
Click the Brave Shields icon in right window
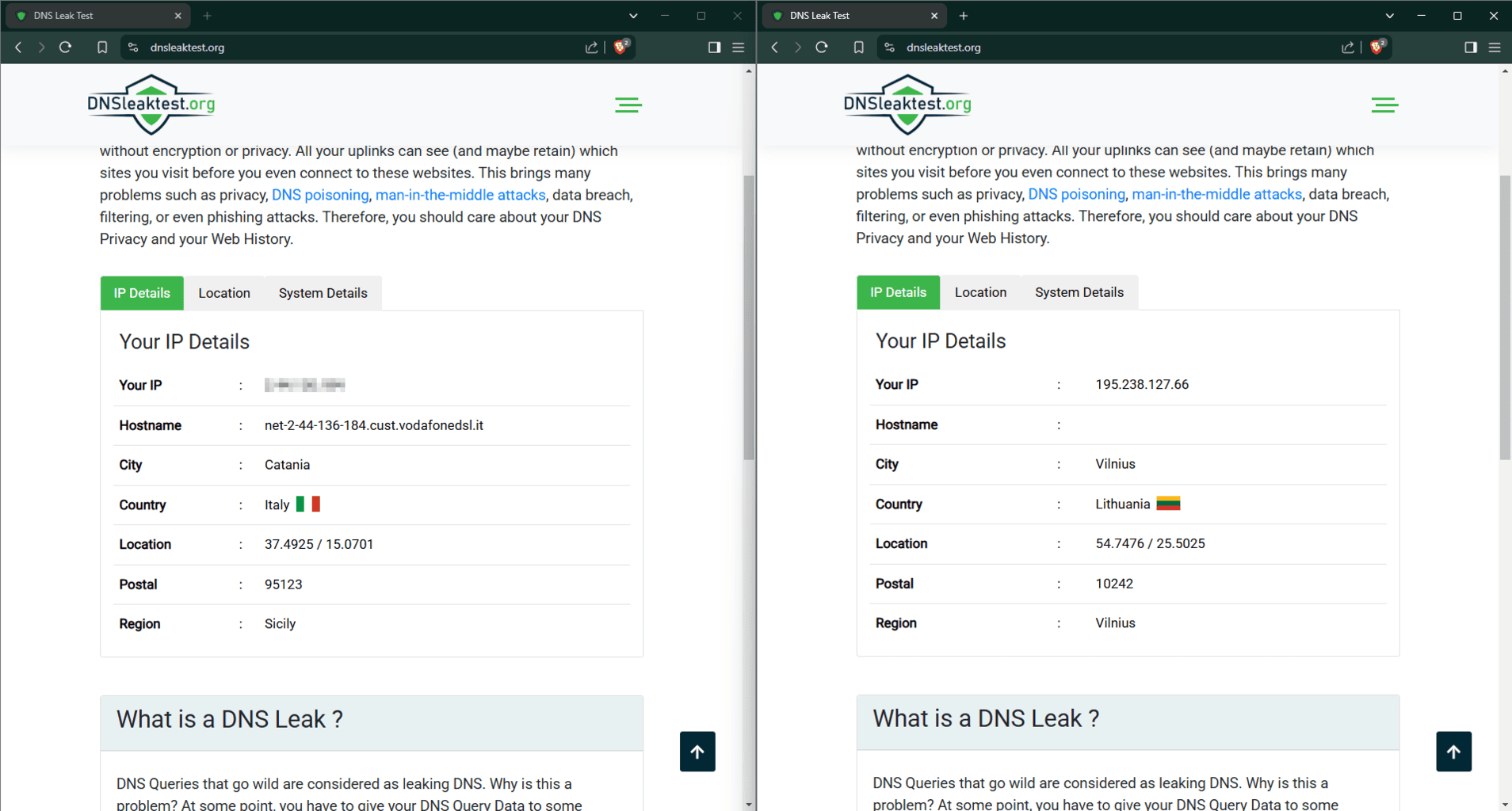point(1377,47)
